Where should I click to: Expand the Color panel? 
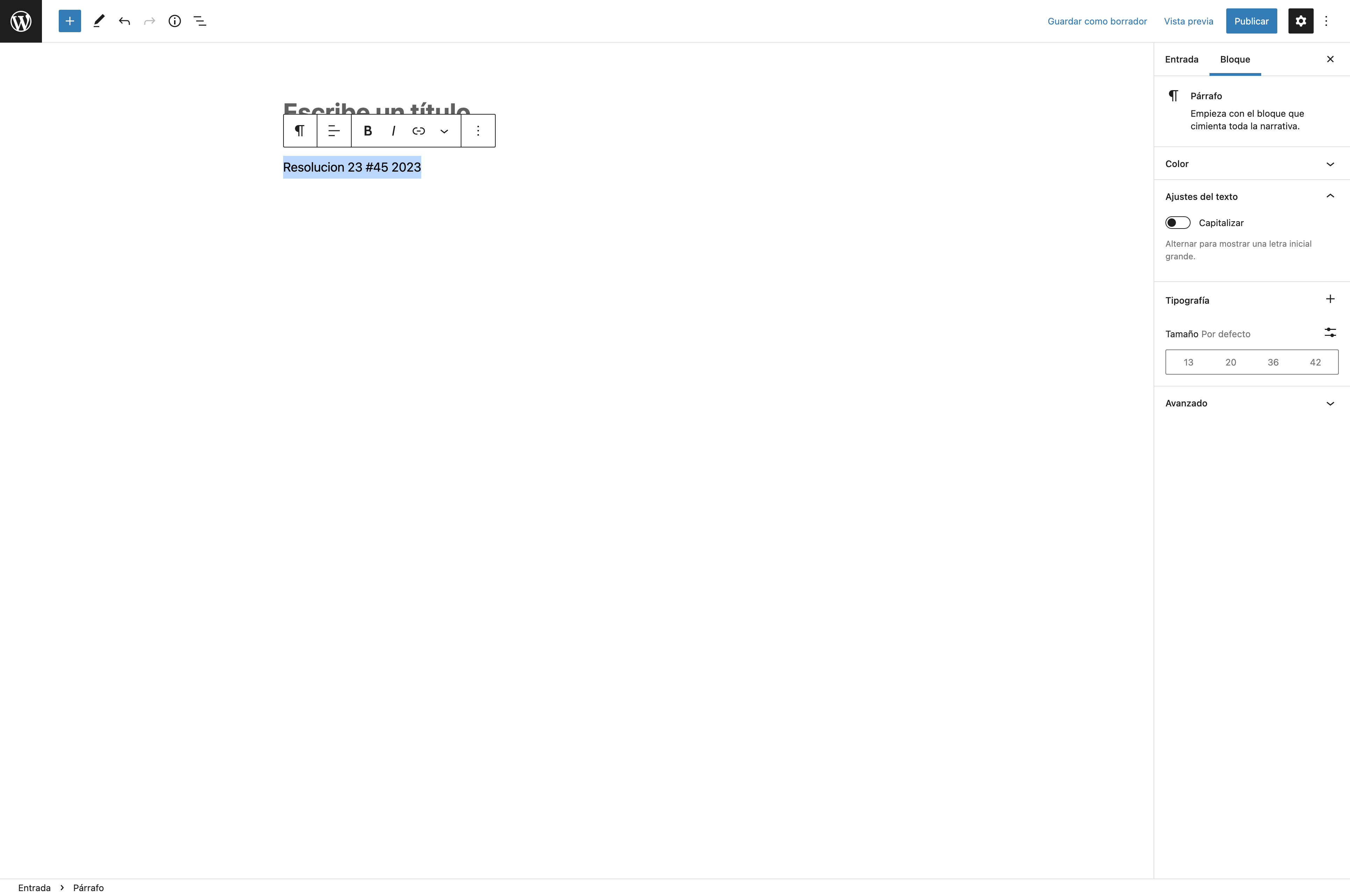[1252, 164]
